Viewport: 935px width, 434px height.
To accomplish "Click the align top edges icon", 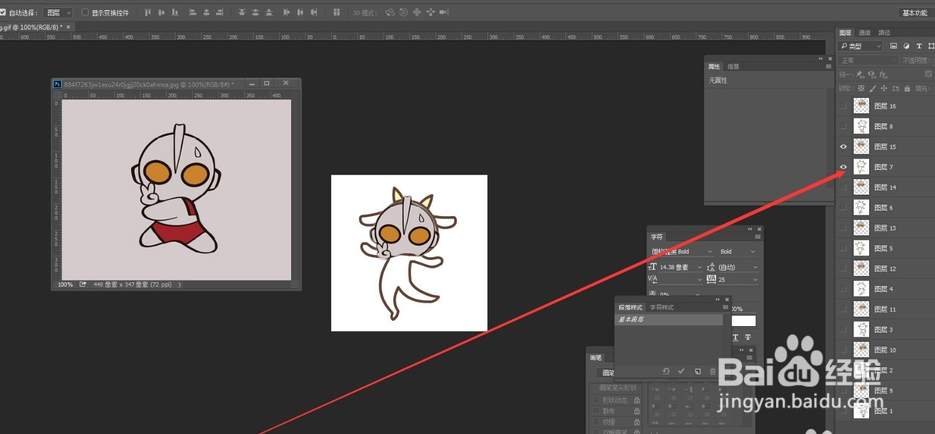I will coord(148,13).
